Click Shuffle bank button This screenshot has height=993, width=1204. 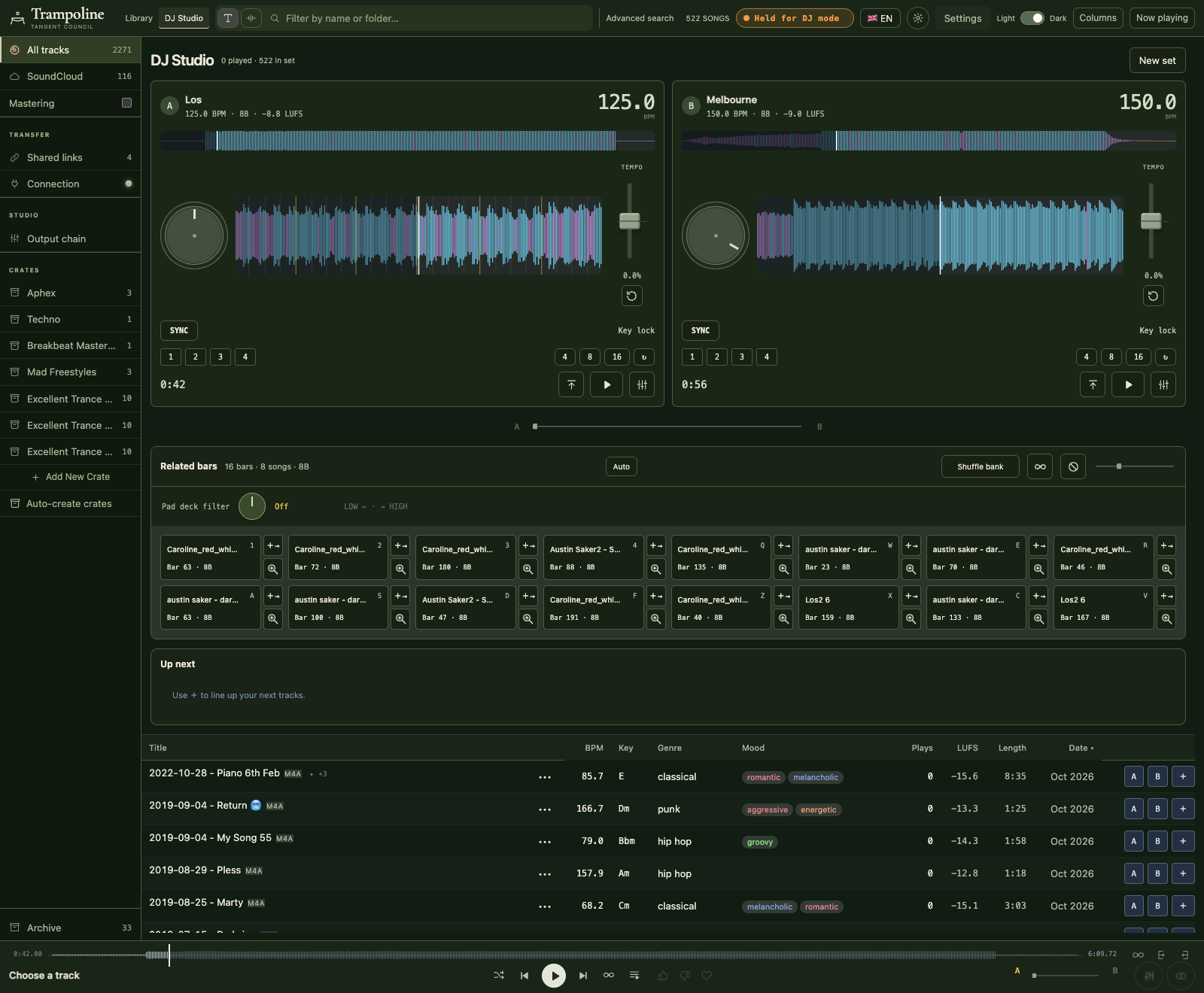980,466
